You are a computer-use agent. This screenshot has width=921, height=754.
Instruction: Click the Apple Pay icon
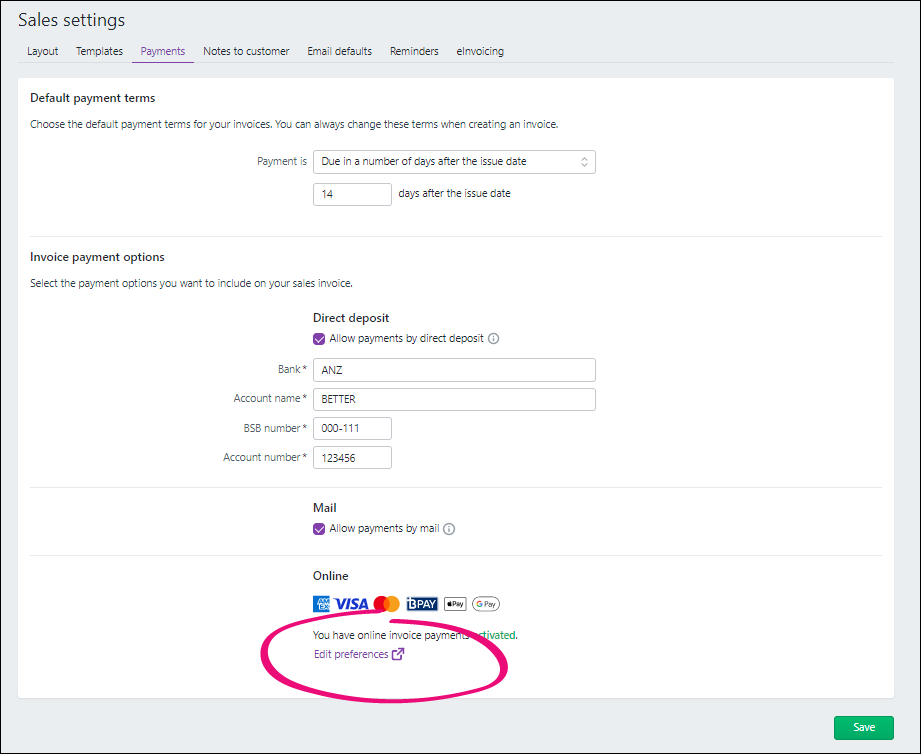click(x=455, y=604)
